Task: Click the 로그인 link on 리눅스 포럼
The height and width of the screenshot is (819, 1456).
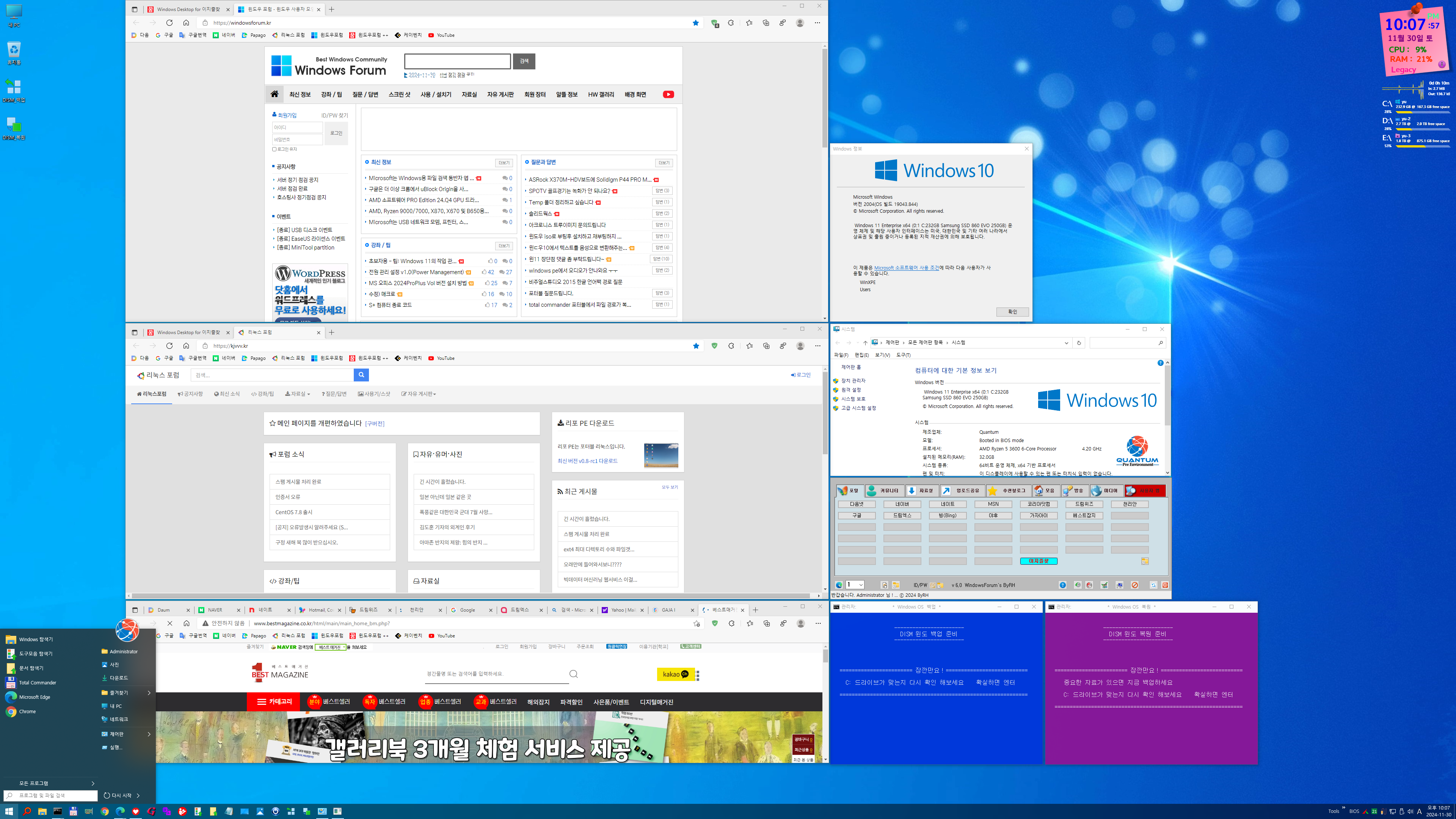Action: (x=801, y=375)
